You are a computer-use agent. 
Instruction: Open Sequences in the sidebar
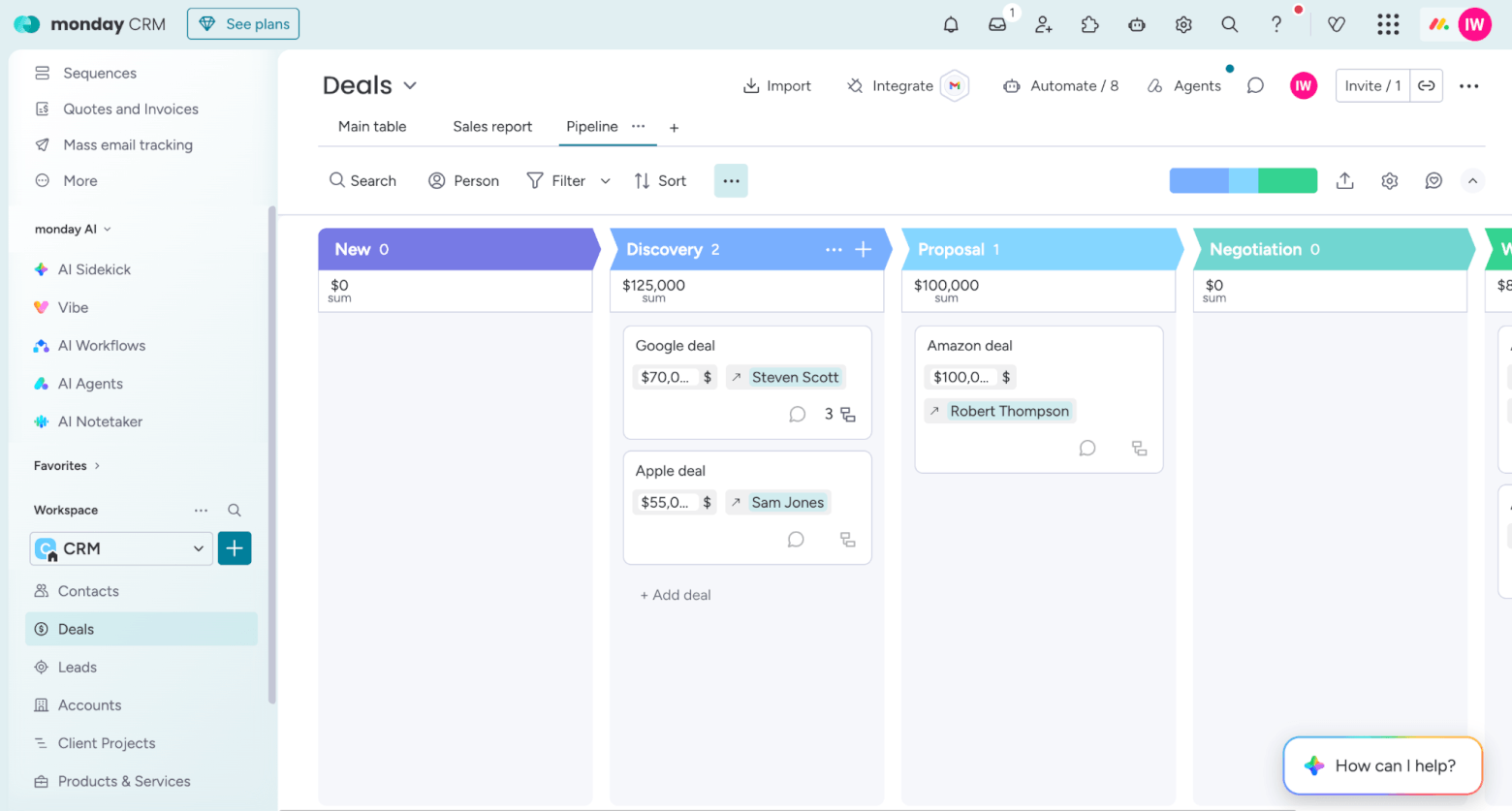click(99, 73)
